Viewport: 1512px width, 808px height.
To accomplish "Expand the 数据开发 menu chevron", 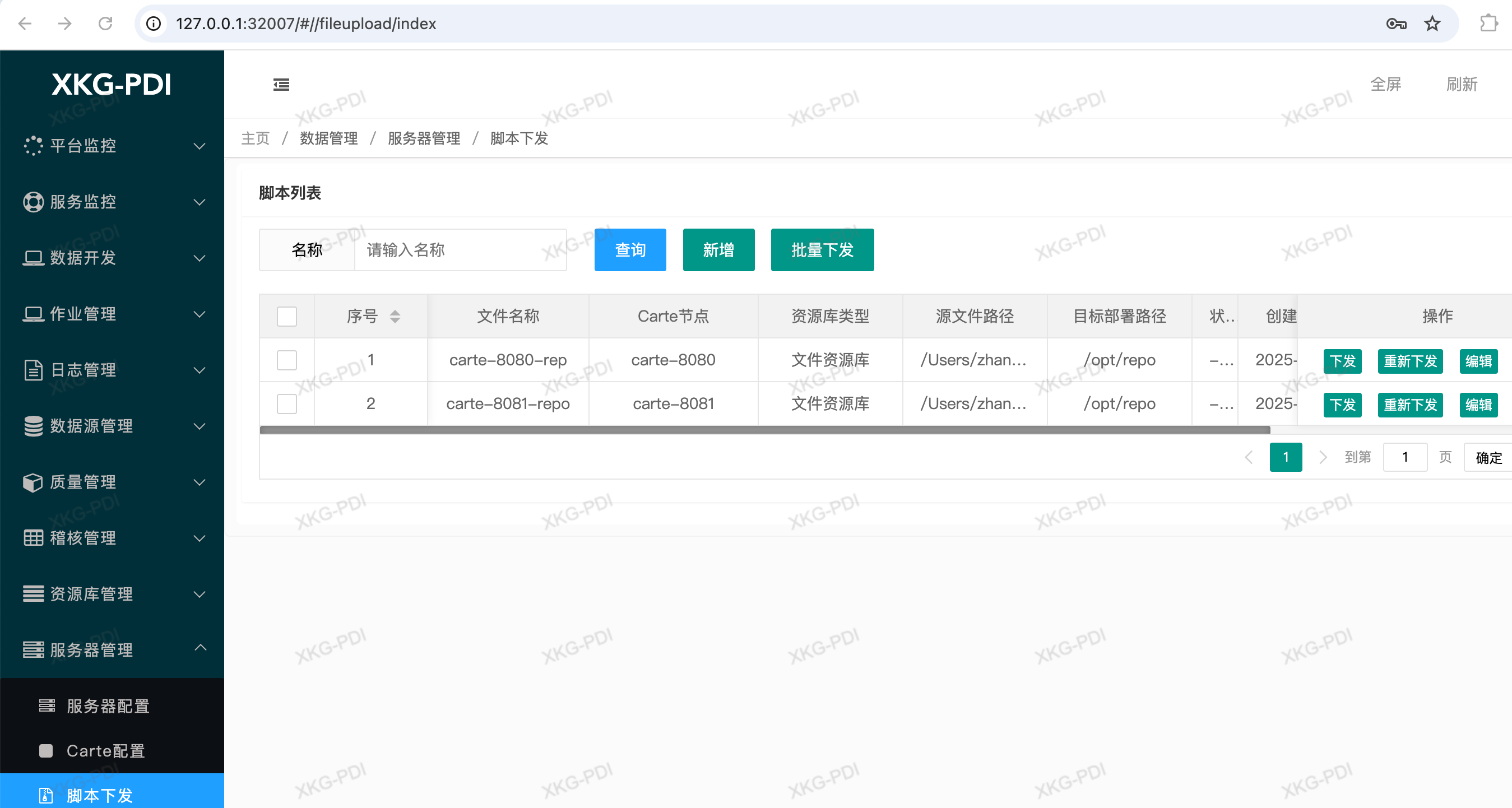I will [200, 258].
